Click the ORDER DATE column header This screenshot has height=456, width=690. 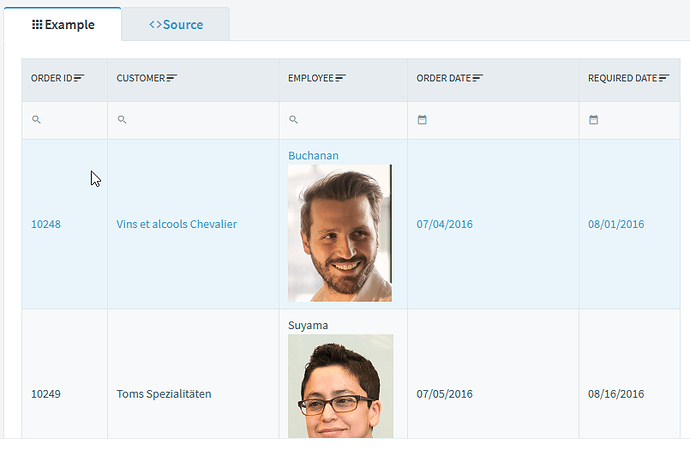(493, 80)
